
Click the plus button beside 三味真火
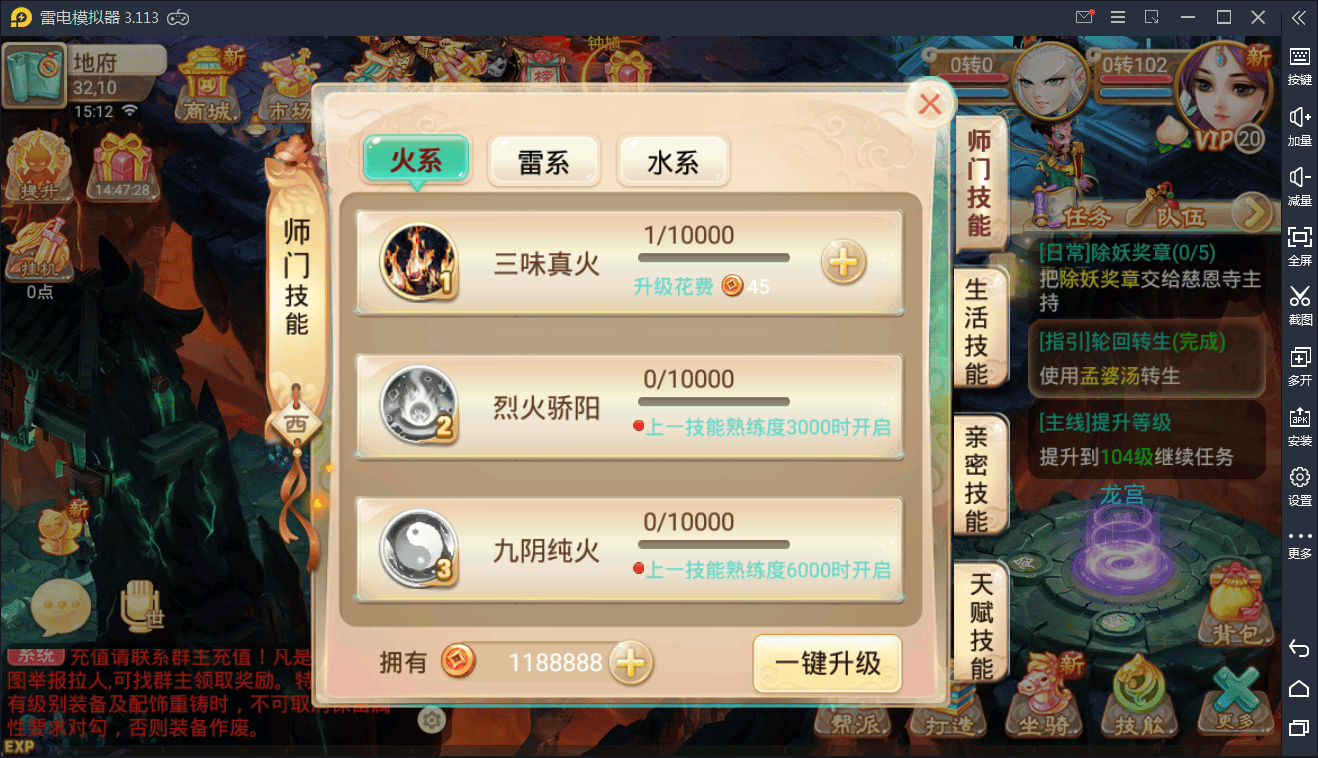844,263
